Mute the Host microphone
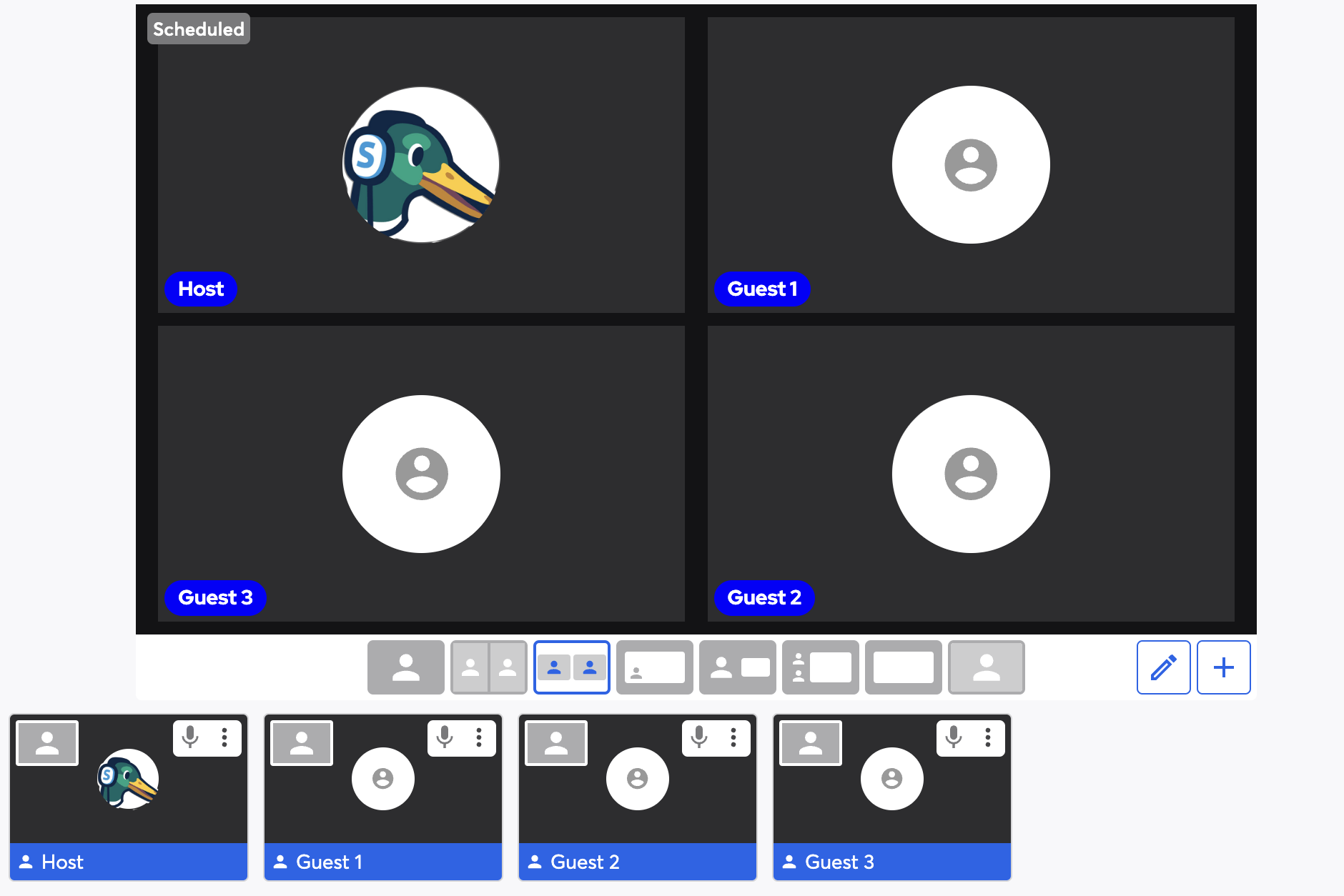The width and height of the screenshot is (1344, 896). pyautogui.click(x=190, y=737)
